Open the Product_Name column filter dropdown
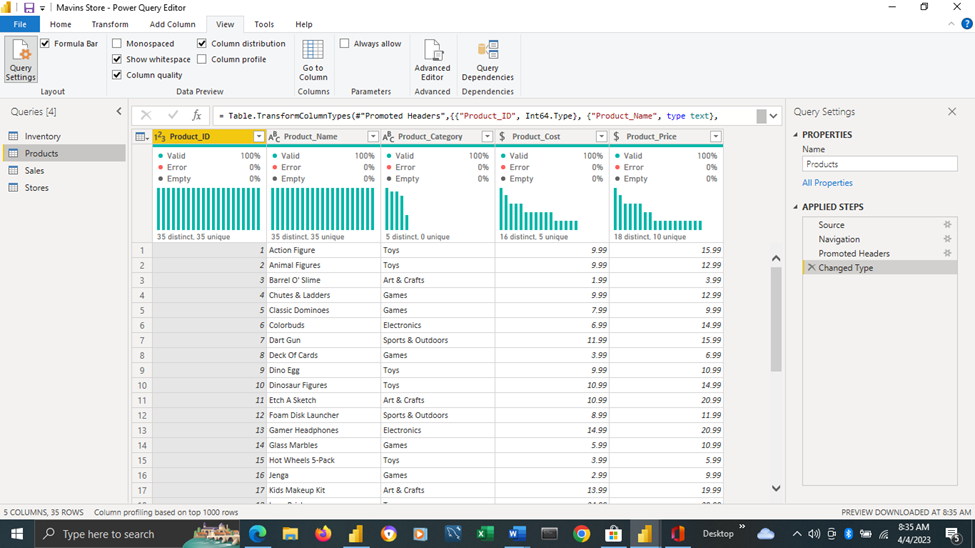Viewport: 975px width, 548px height. [x=372, y=136]
